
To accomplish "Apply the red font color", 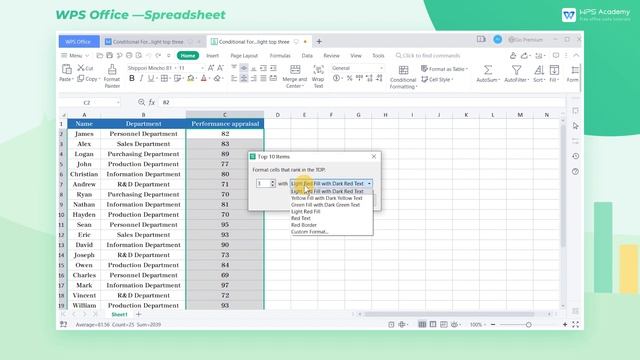I will click(204, 78).
